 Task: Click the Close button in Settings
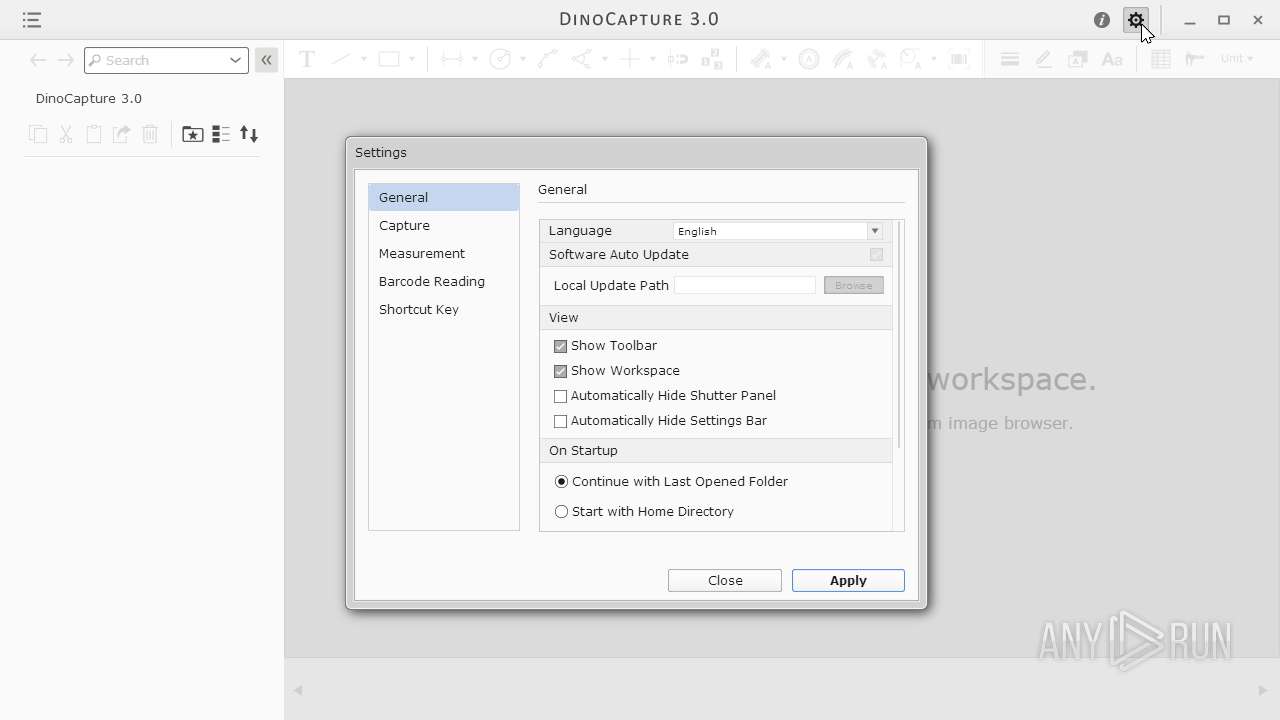pos(725,580)
